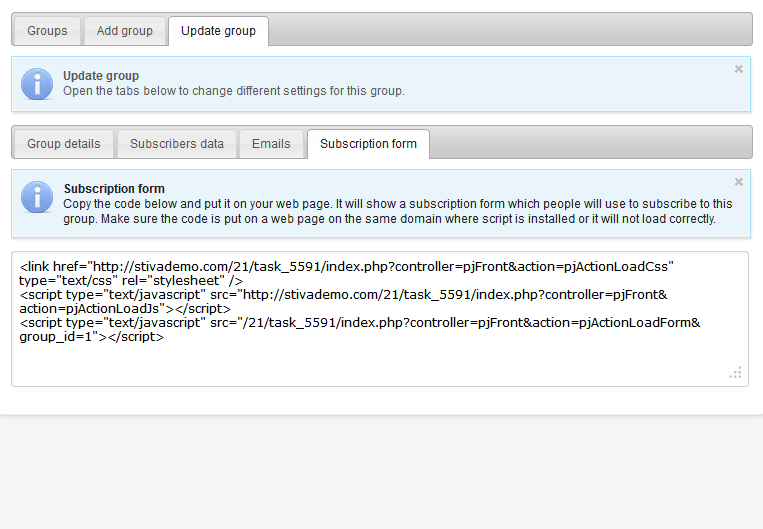This screenshot has height=529, width=763.
Task: Click the info icon beside Subscription form
Action: click(x=37, y=197)
